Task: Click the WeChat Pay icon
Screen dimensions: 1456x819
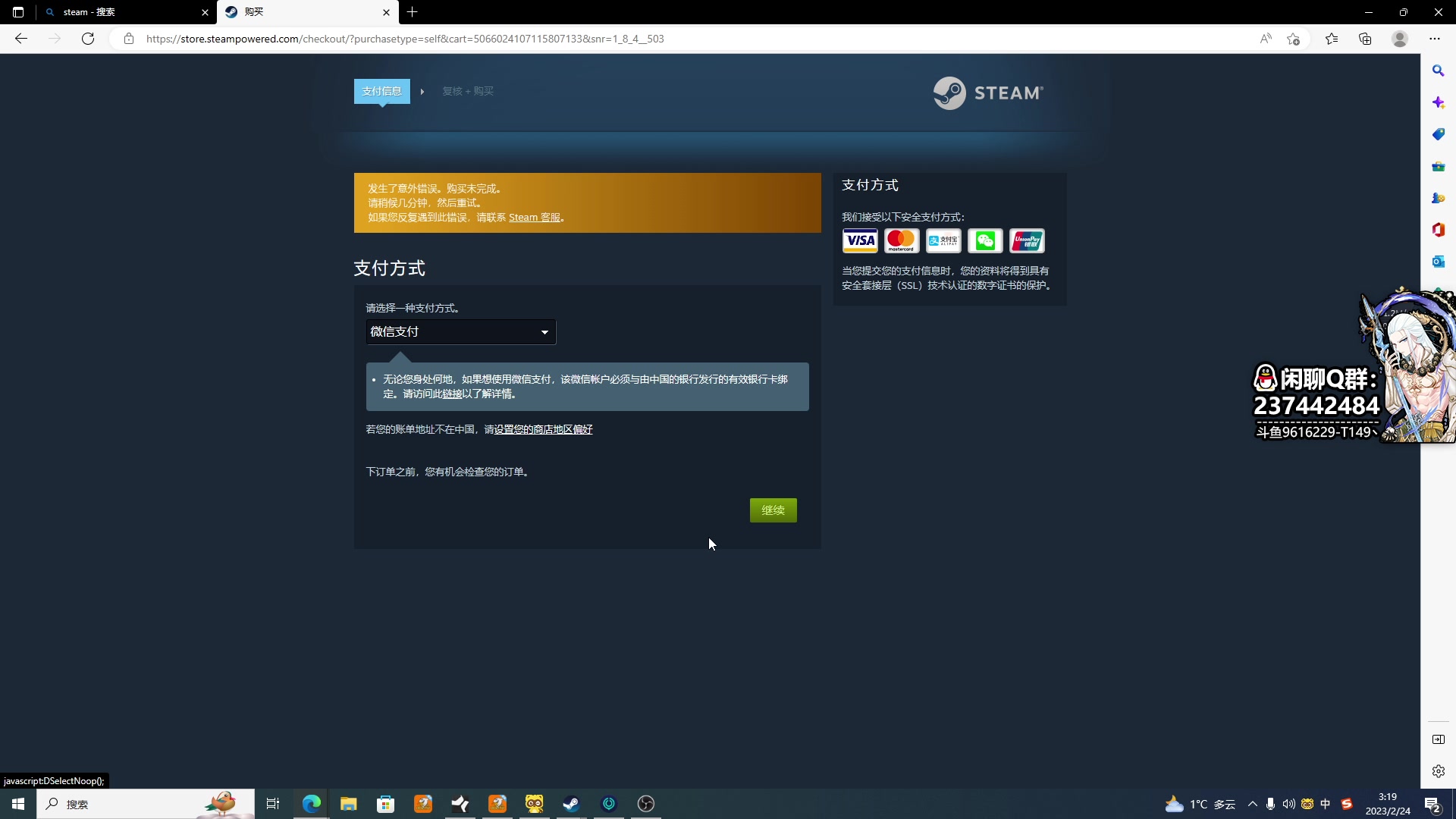Action: (x=985, y=241)
